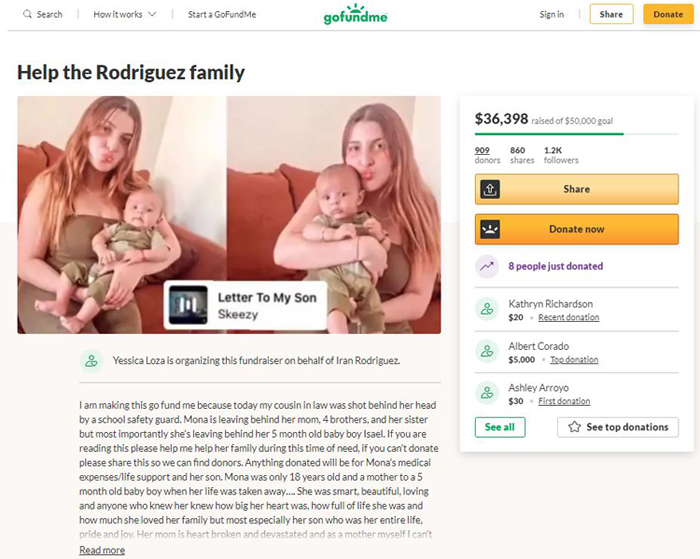The image size is (700, 559).
Task: Click Albert Corado's donor avatar icon
Action: click(x=487, y=351)
